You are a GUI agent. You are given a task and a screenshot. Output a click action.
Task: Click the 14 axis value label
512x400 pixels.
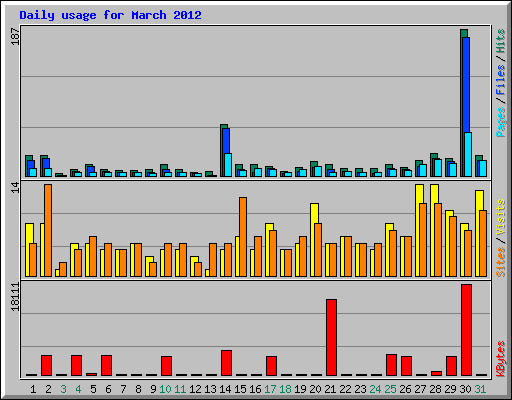[15, 187]
